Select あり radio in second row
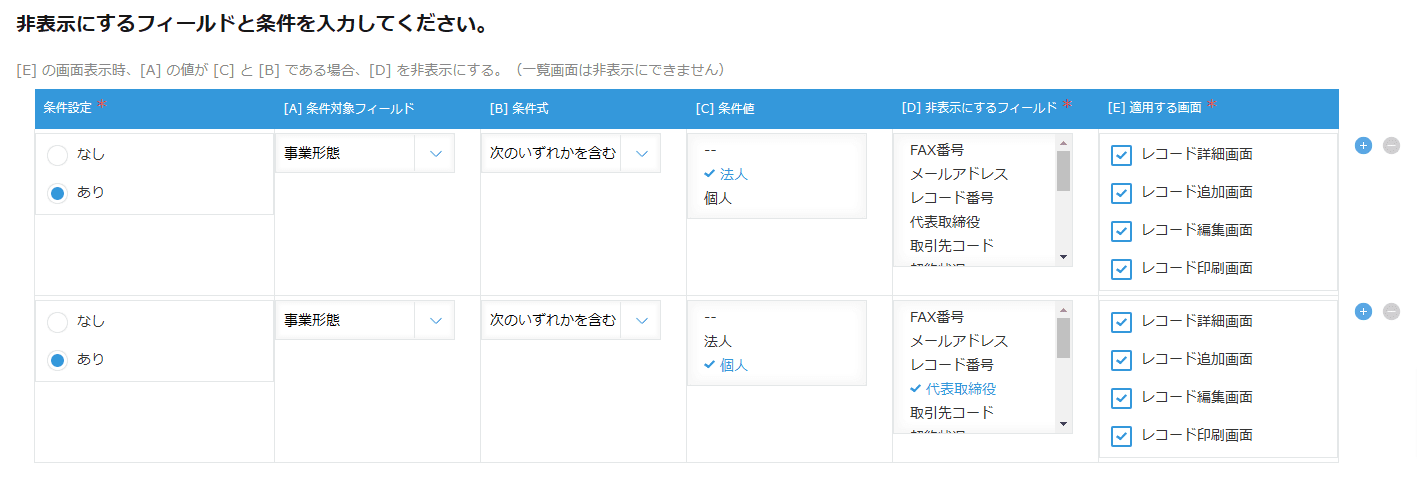The height and width of the screenshot is (484, 1417). tap(58, 359)
